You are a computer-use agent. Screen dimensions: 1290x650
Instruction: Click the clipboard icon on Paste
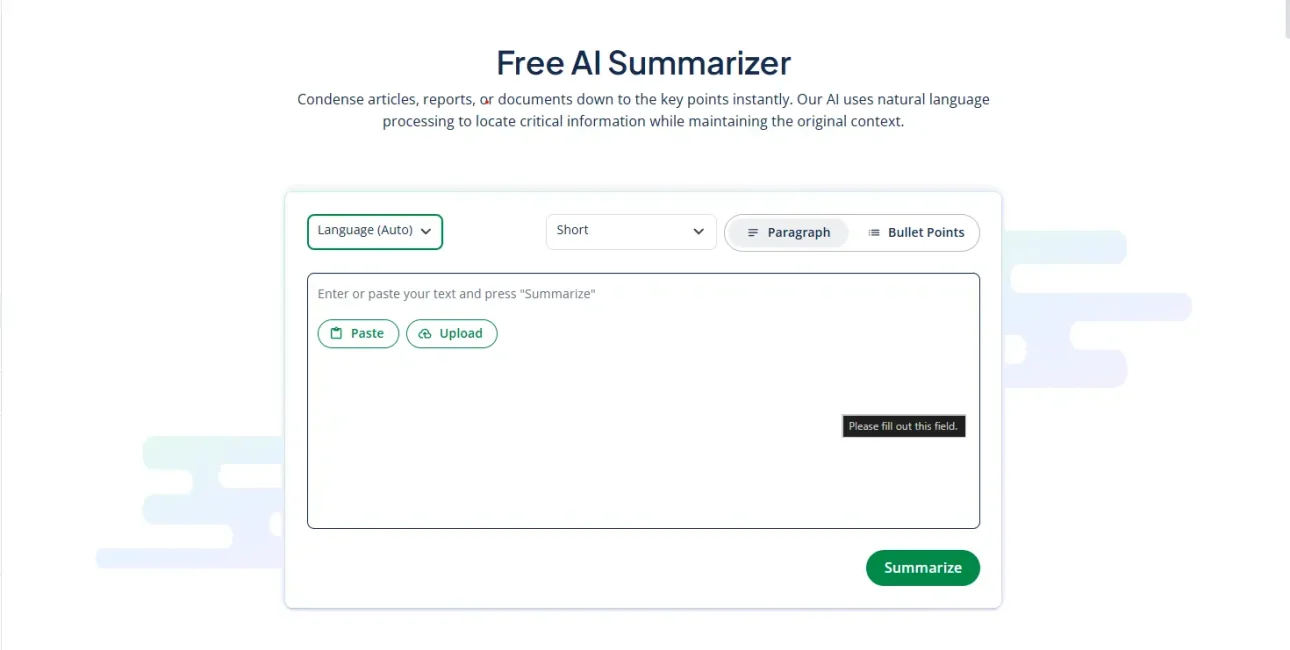point(337,334)
